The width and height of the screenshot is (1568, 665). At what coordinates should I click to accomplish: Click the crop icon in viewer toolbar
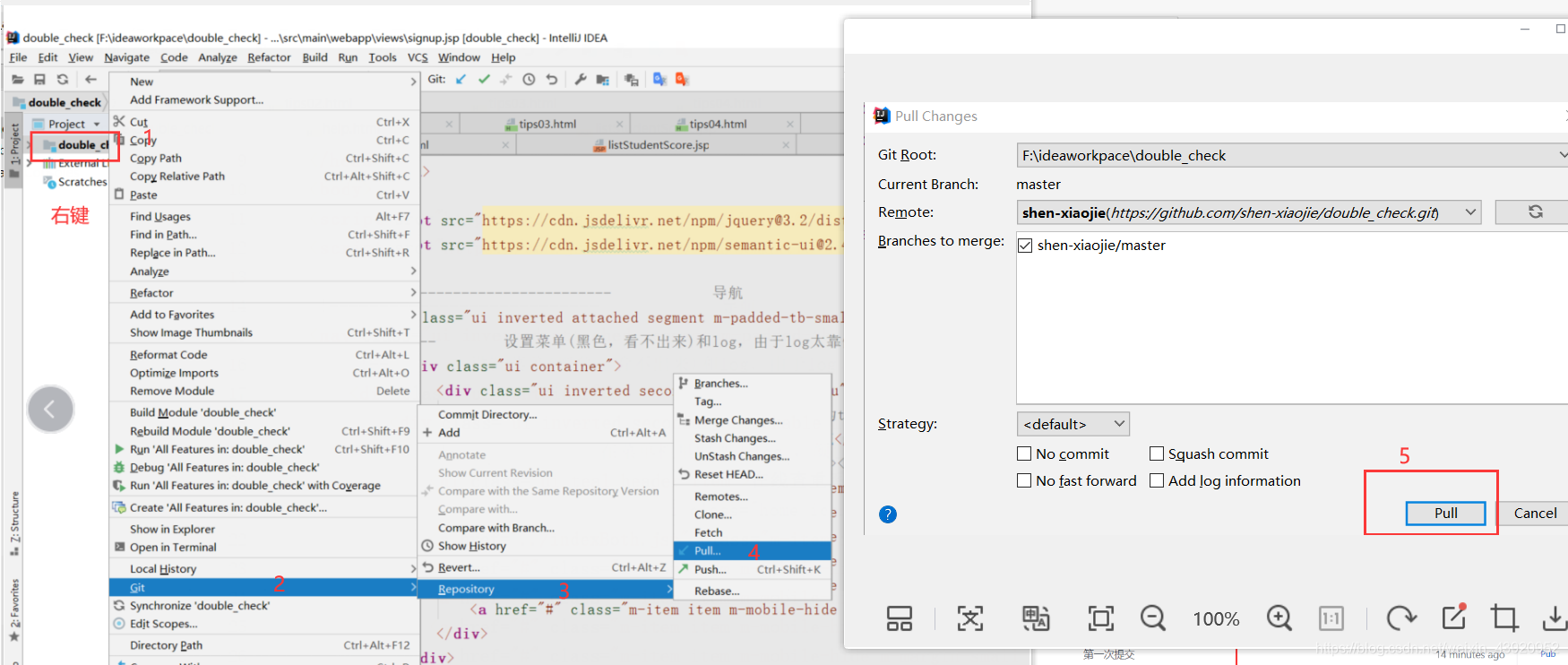(1504, 618)
